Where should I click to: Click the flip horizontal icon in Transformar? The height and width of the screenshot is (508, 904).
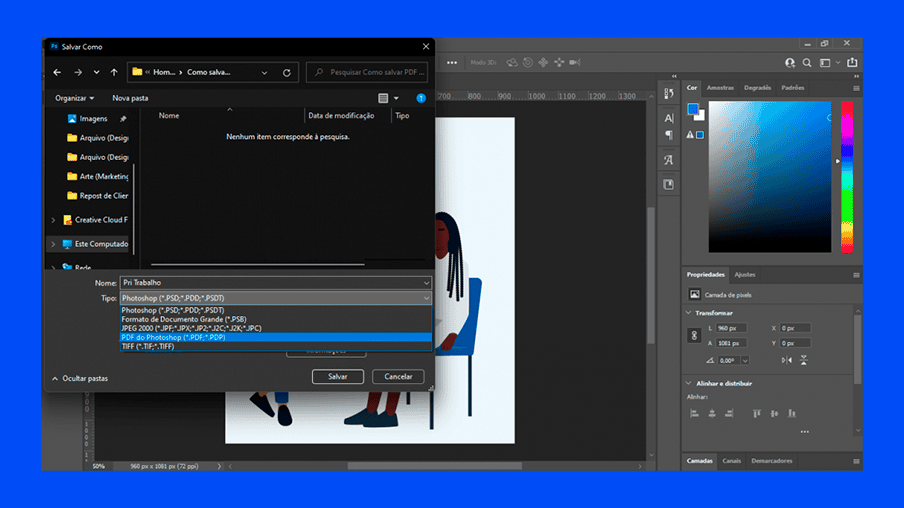(788, 360)
